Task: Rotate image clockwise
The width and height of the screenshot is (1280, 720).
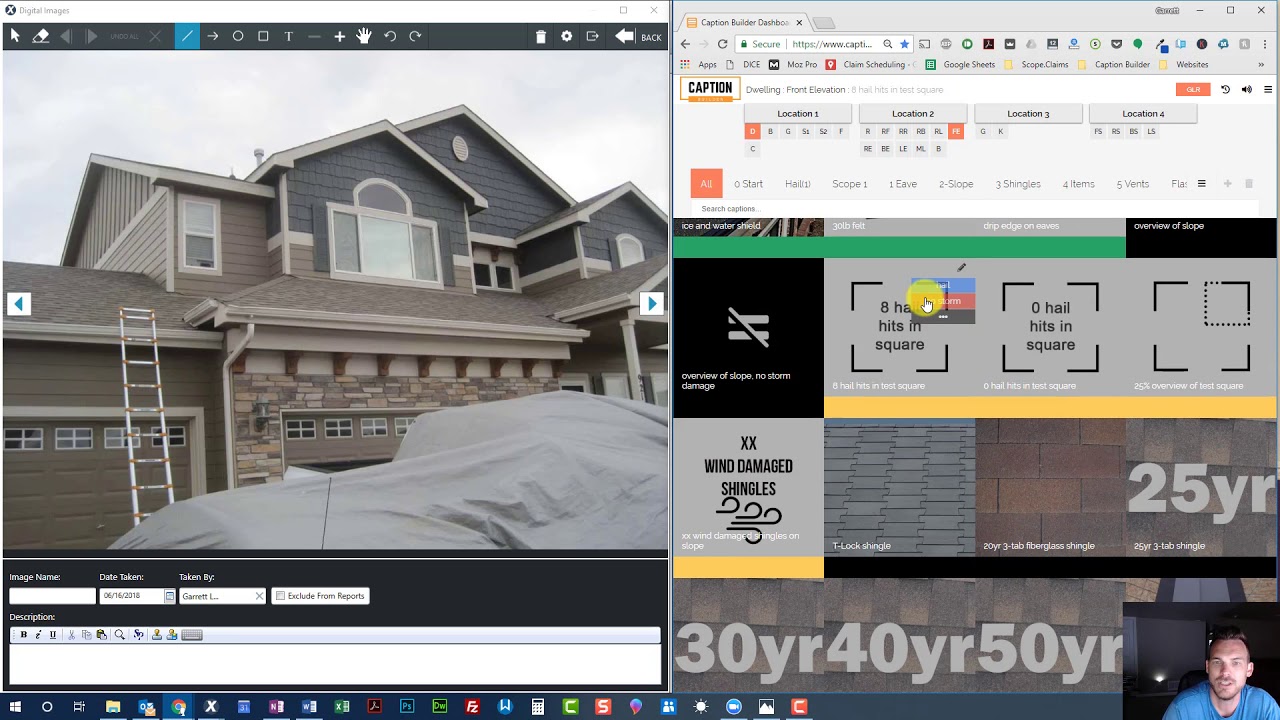Action: (415, 36)
